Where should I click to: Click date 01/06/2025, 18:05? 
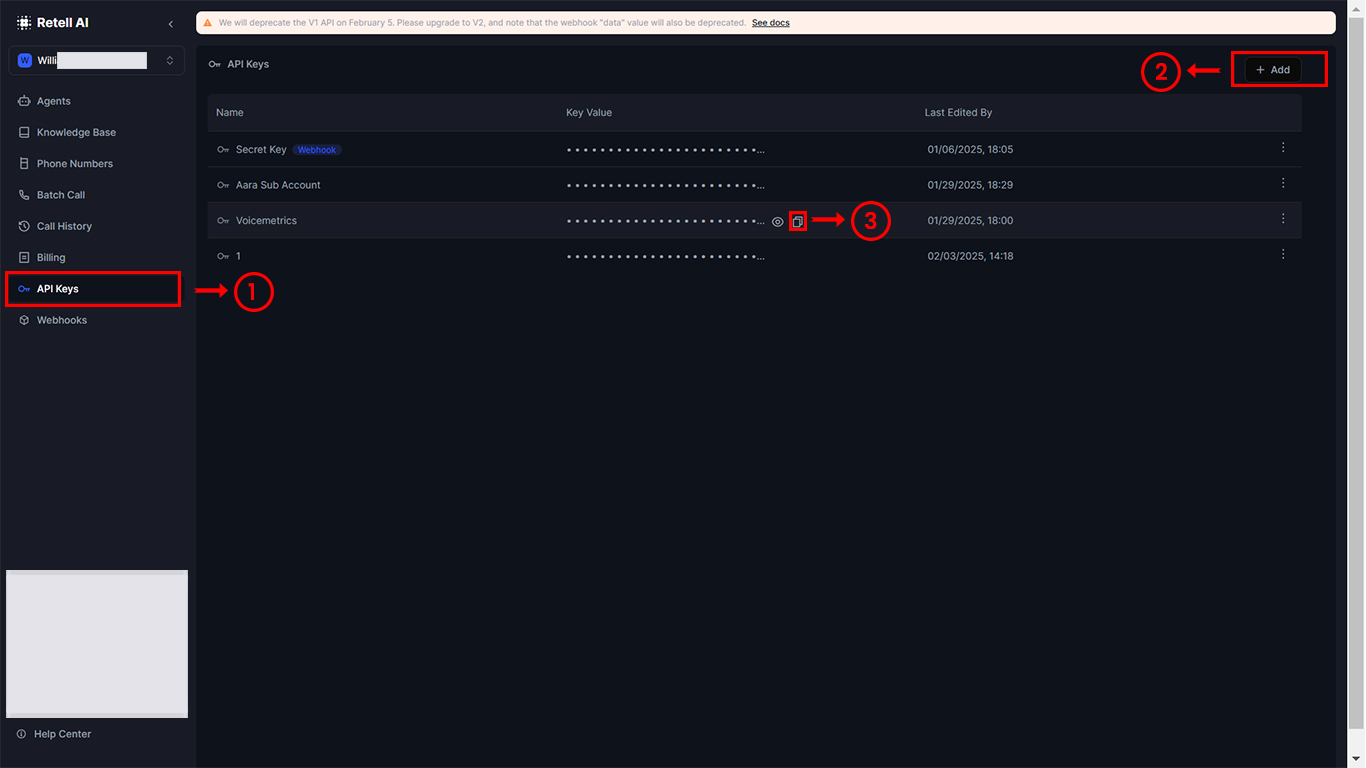pos(970,150)
